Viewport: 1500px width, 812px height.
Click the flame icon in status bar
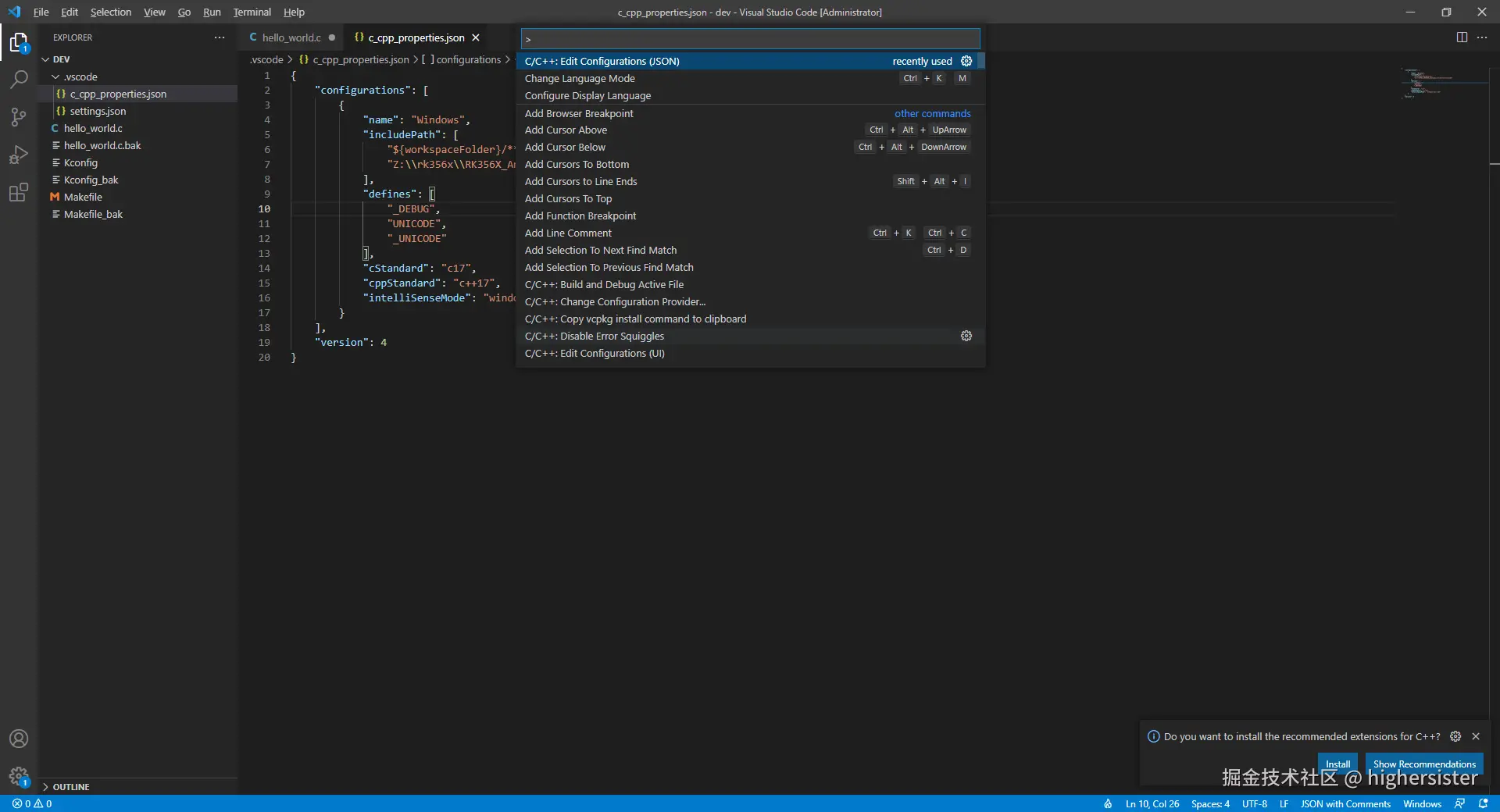(x=1108, y=803)
